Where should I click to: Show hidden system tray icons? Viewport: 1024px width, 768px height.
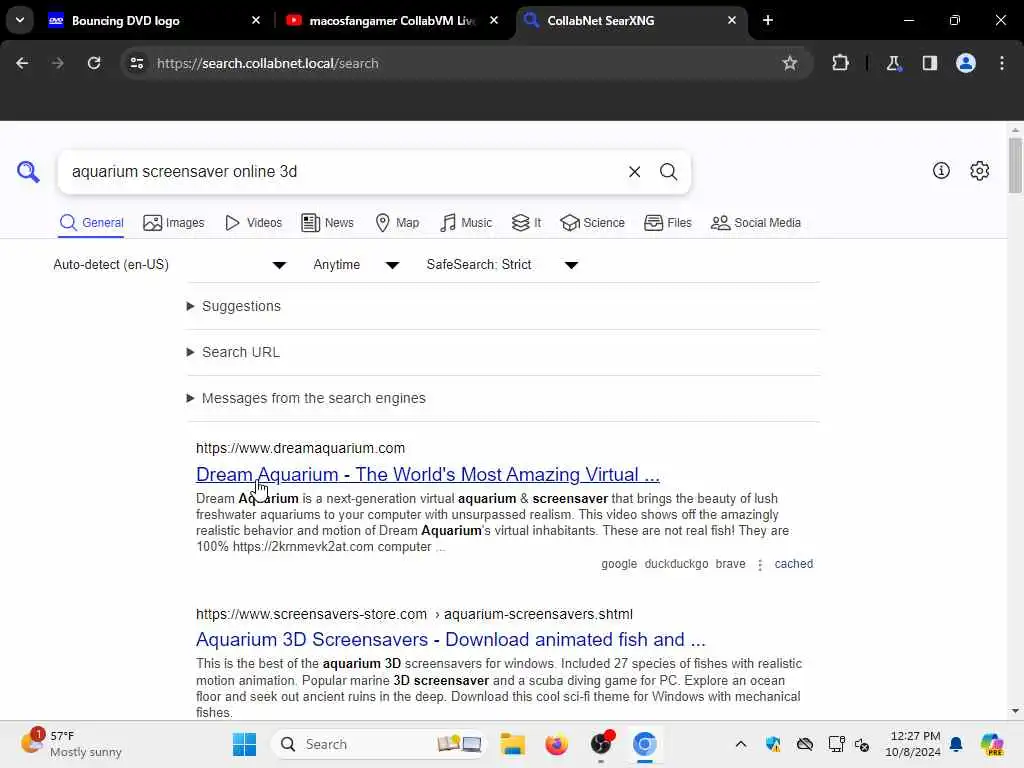point(741,744)
